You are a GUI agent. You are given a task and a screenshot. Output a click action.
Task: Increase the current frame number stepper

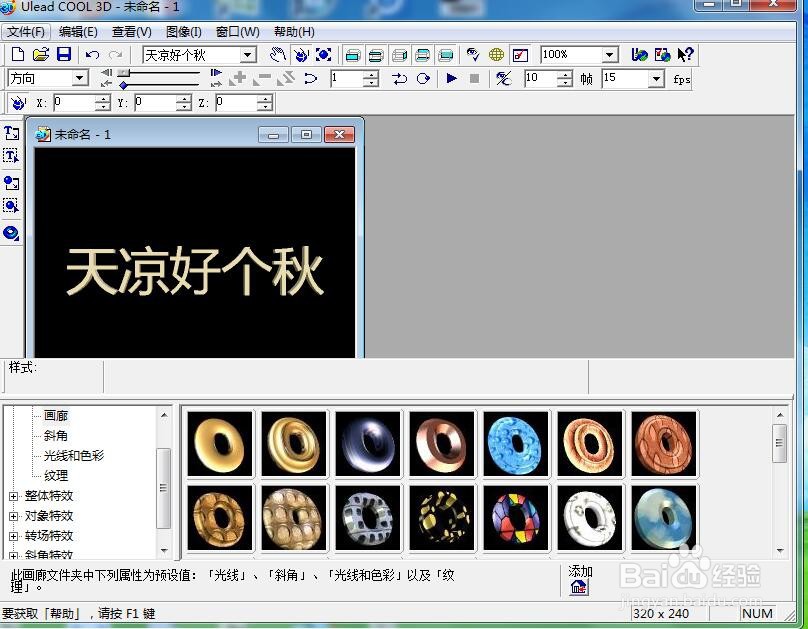[371, 75]
